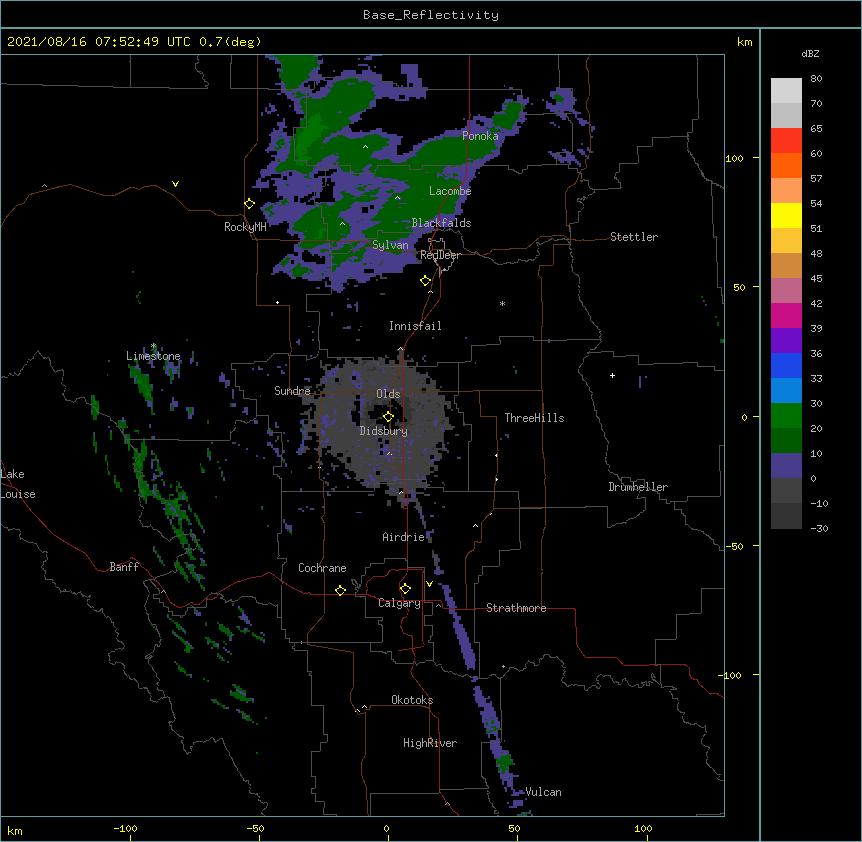Image resolution: width=862 pixels, height=842 pixels.
Task: Click the timestamp 2021/08/16 07:52:49 UTC
Action: (99, 42)
